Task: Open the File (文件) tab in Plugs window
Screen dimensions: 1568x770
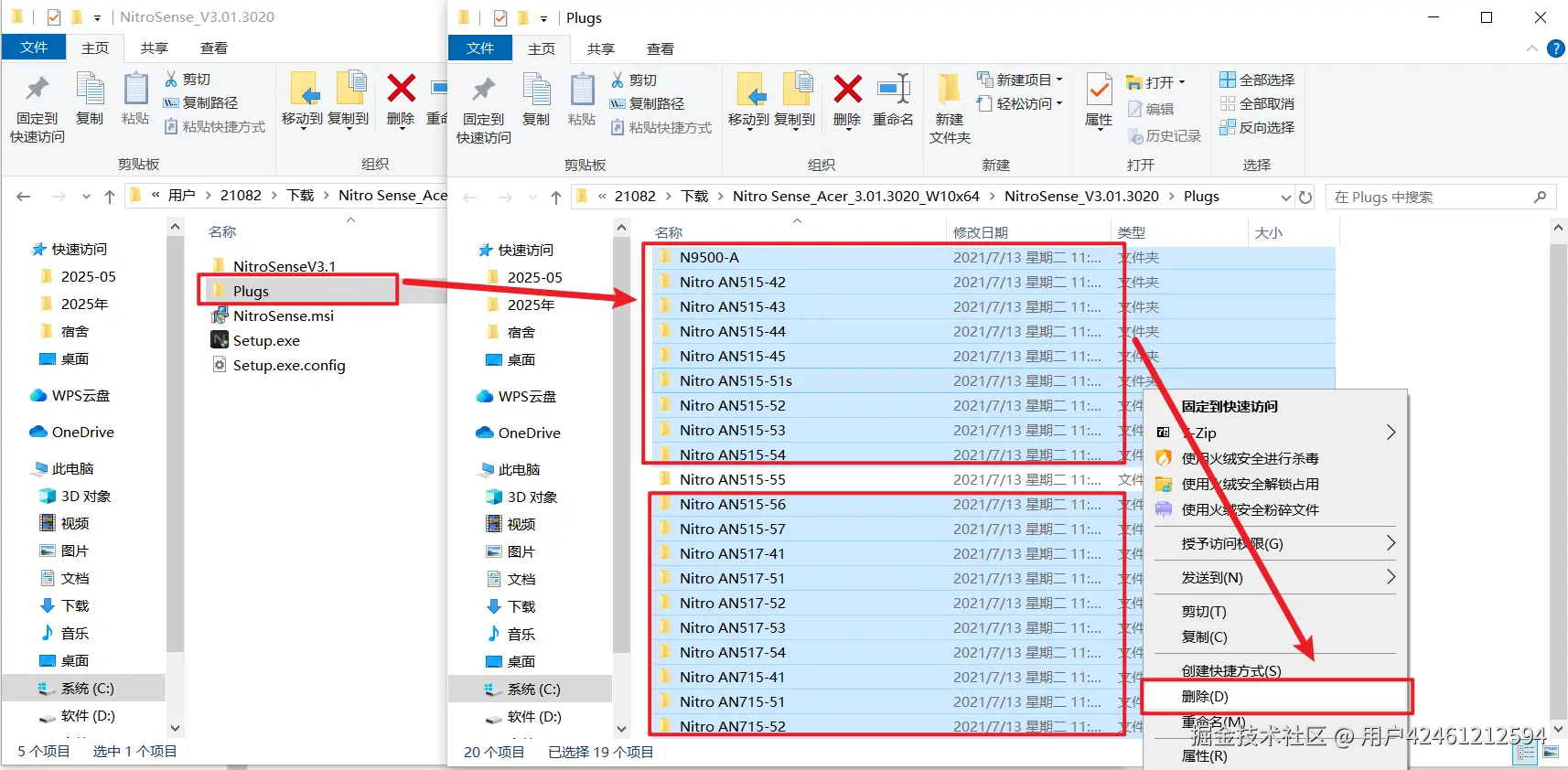Action: [480, 48]
